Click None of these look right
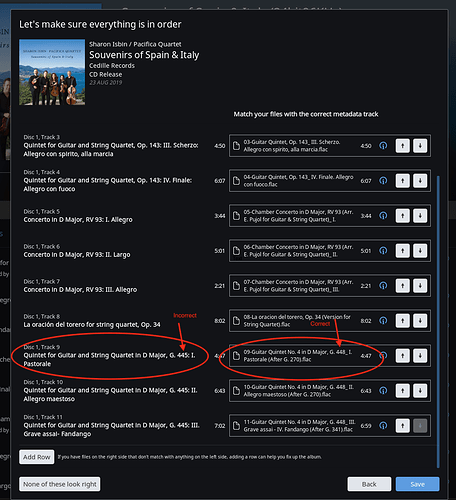456x500 pixels. coord(60,484)
